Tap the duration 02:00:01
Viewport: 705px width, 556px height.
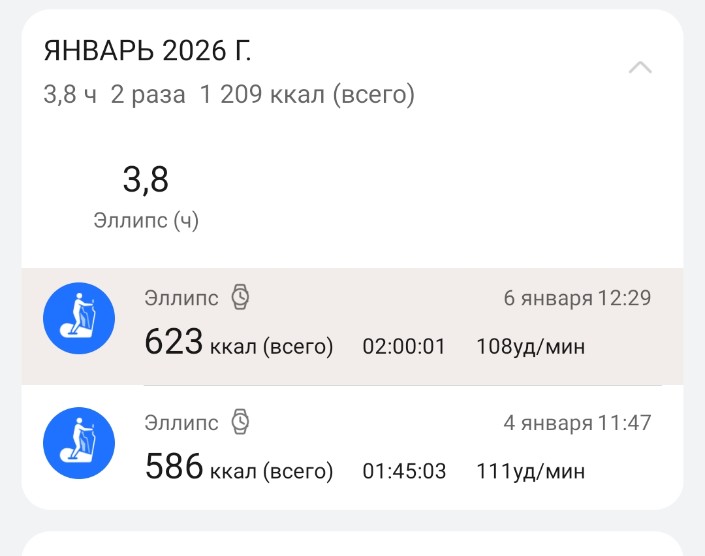[404, 347]
